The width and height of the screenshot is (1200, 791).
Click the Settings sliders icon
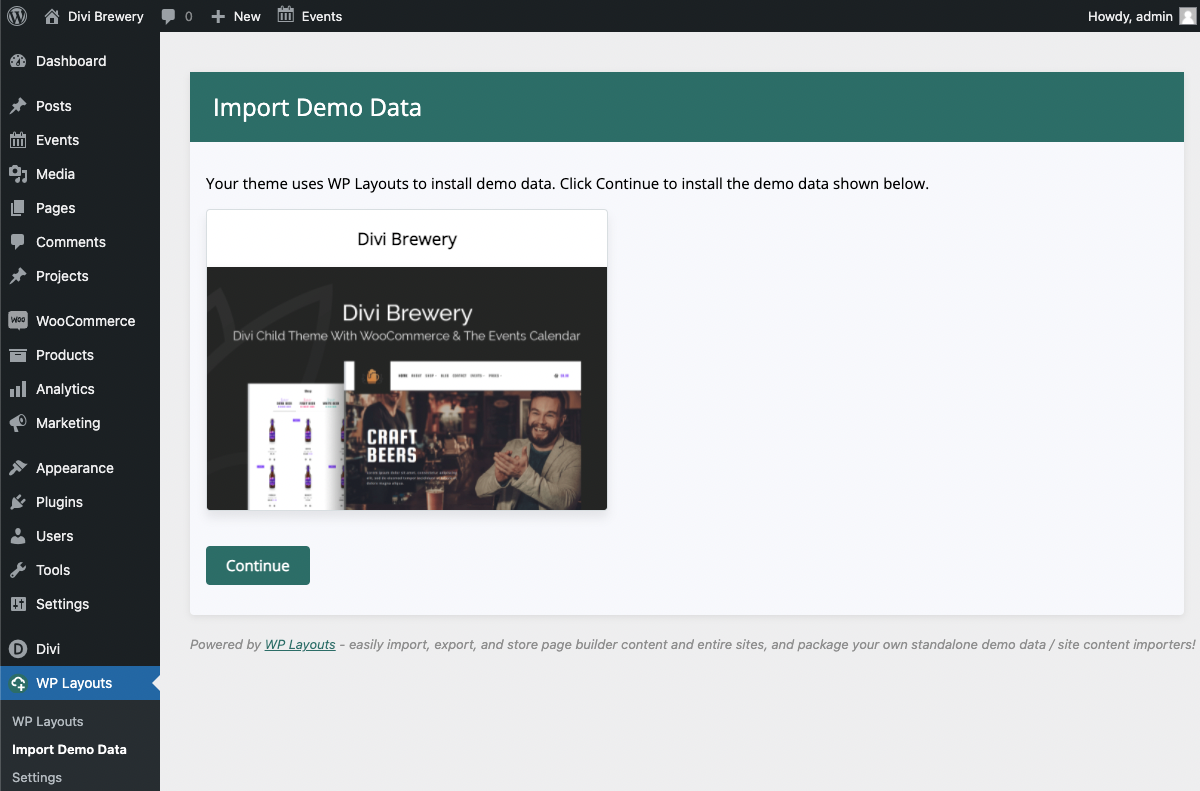tap(18, 604)
